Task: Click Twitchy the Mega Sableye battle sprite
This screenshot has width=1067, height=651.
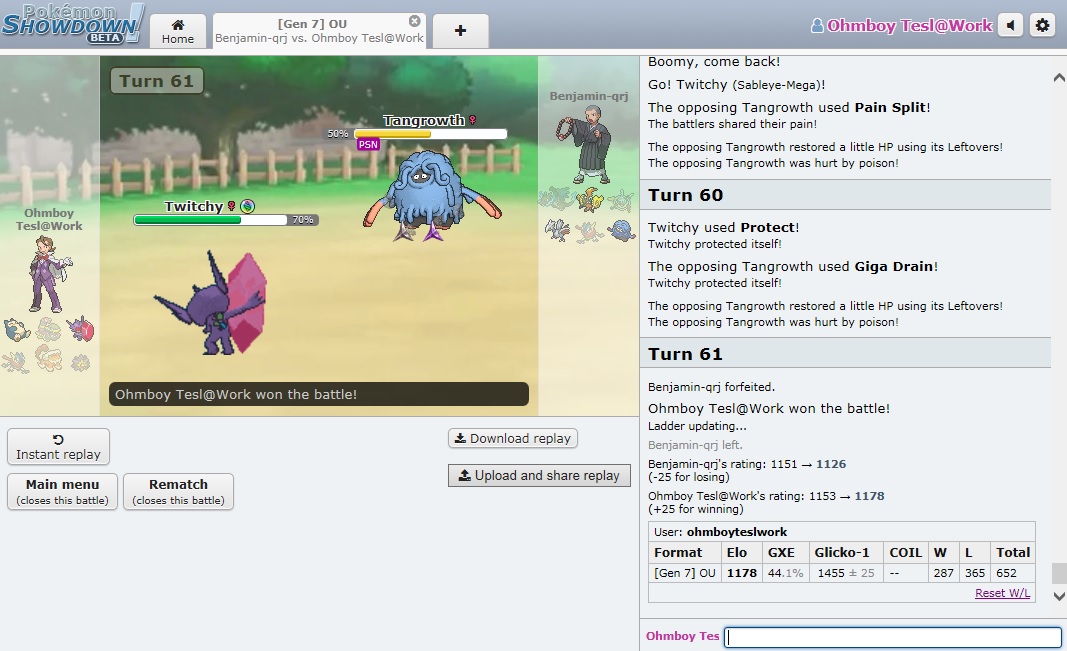Action: pos(212,303)
